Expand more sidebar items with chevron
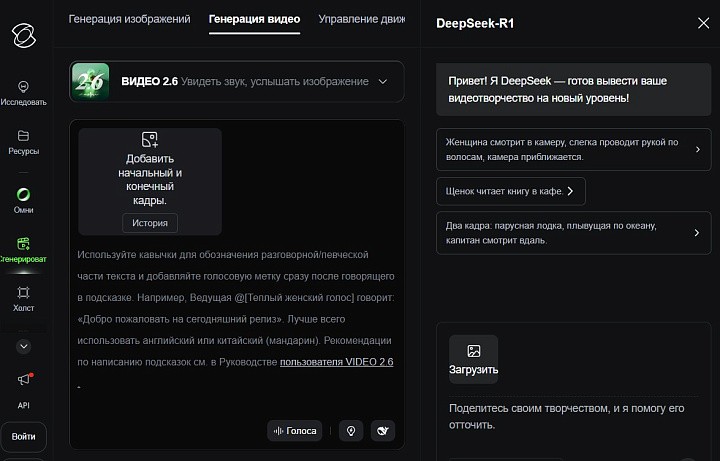The width and height of the screenshot is (720, 461). [x=23, y=346]
